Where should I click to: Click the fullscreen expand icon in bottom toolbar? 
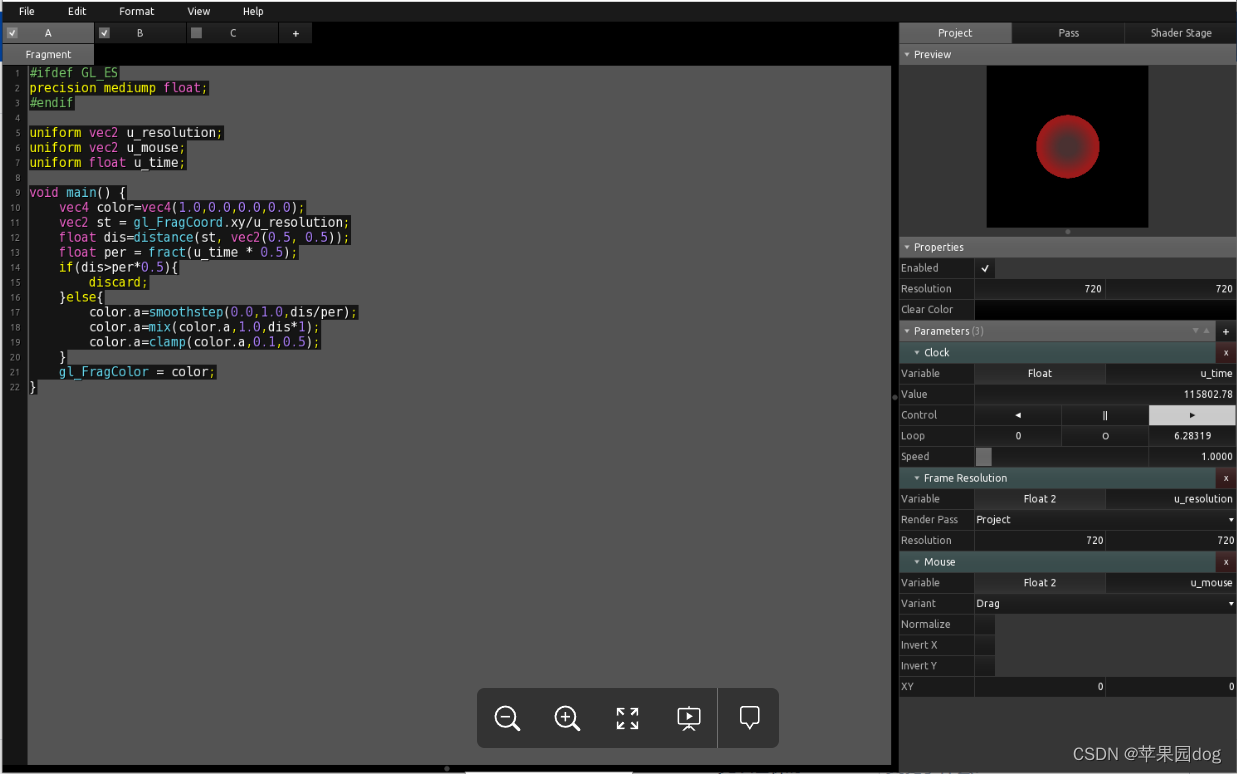tap(627, 718)
